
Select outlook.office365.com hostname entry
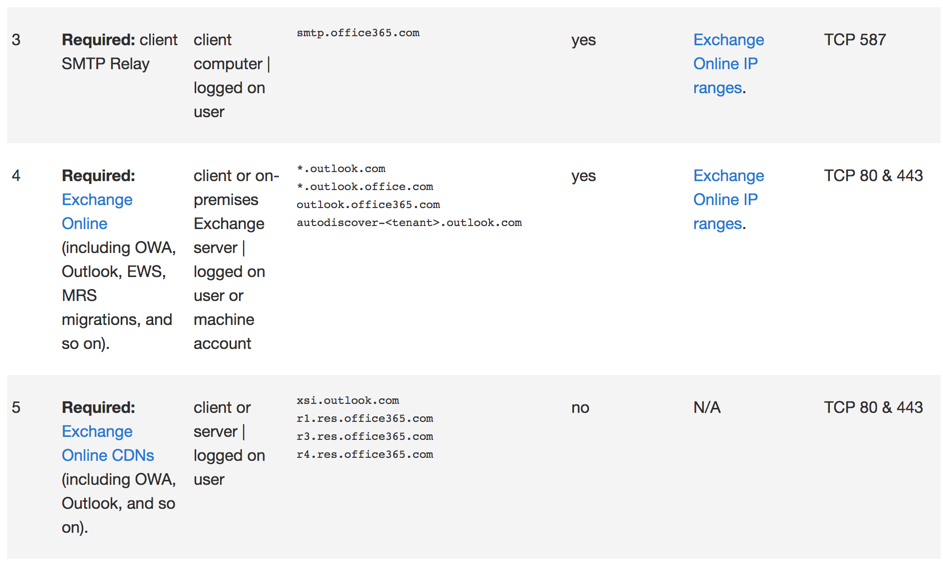(368, 205)
